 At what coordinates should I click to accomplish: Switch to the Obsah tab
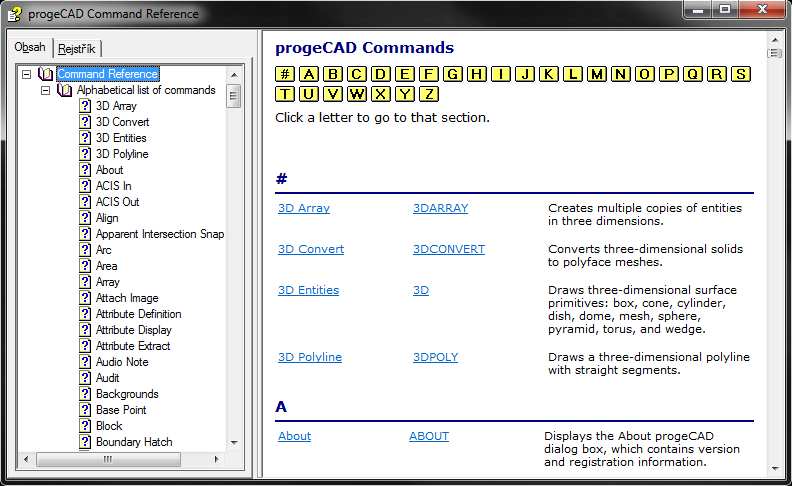(30, 47)
